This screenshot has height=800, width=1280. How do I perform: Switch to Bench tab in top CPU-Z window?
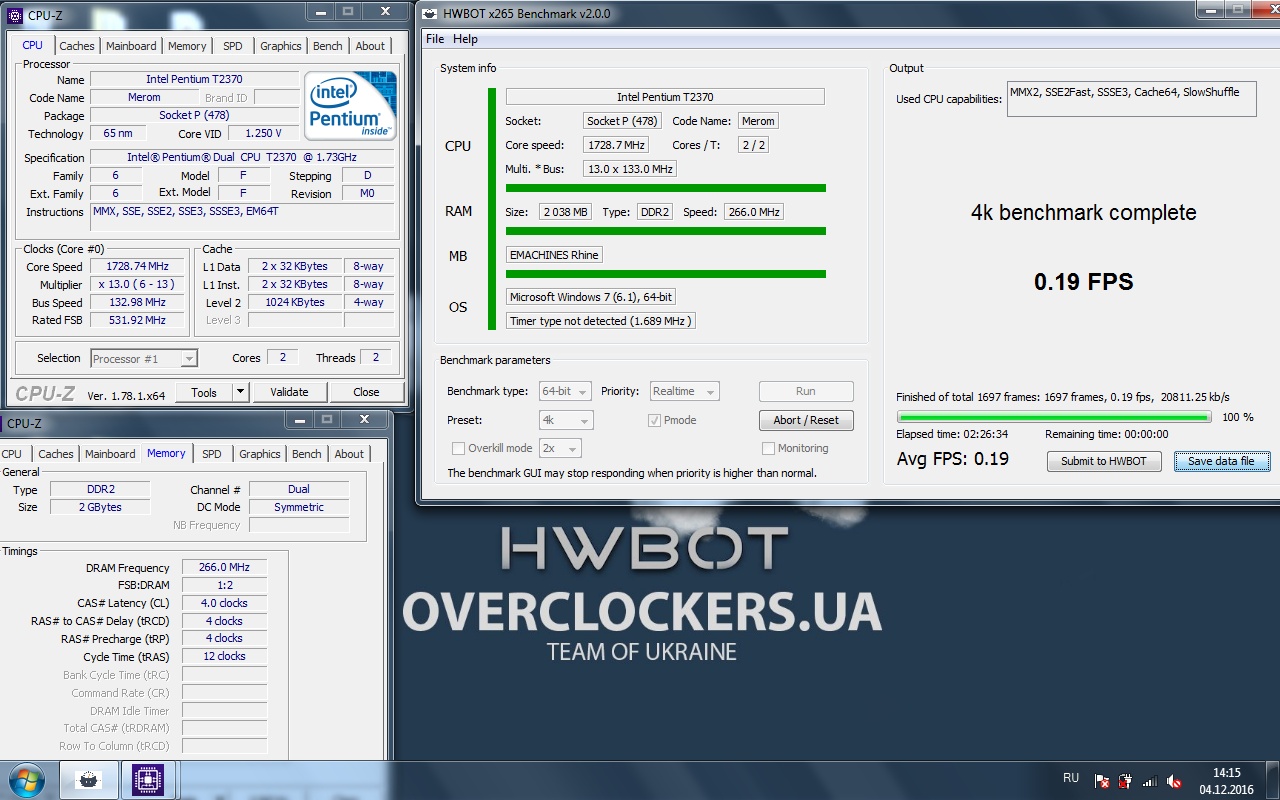click(x=327, y=46)
